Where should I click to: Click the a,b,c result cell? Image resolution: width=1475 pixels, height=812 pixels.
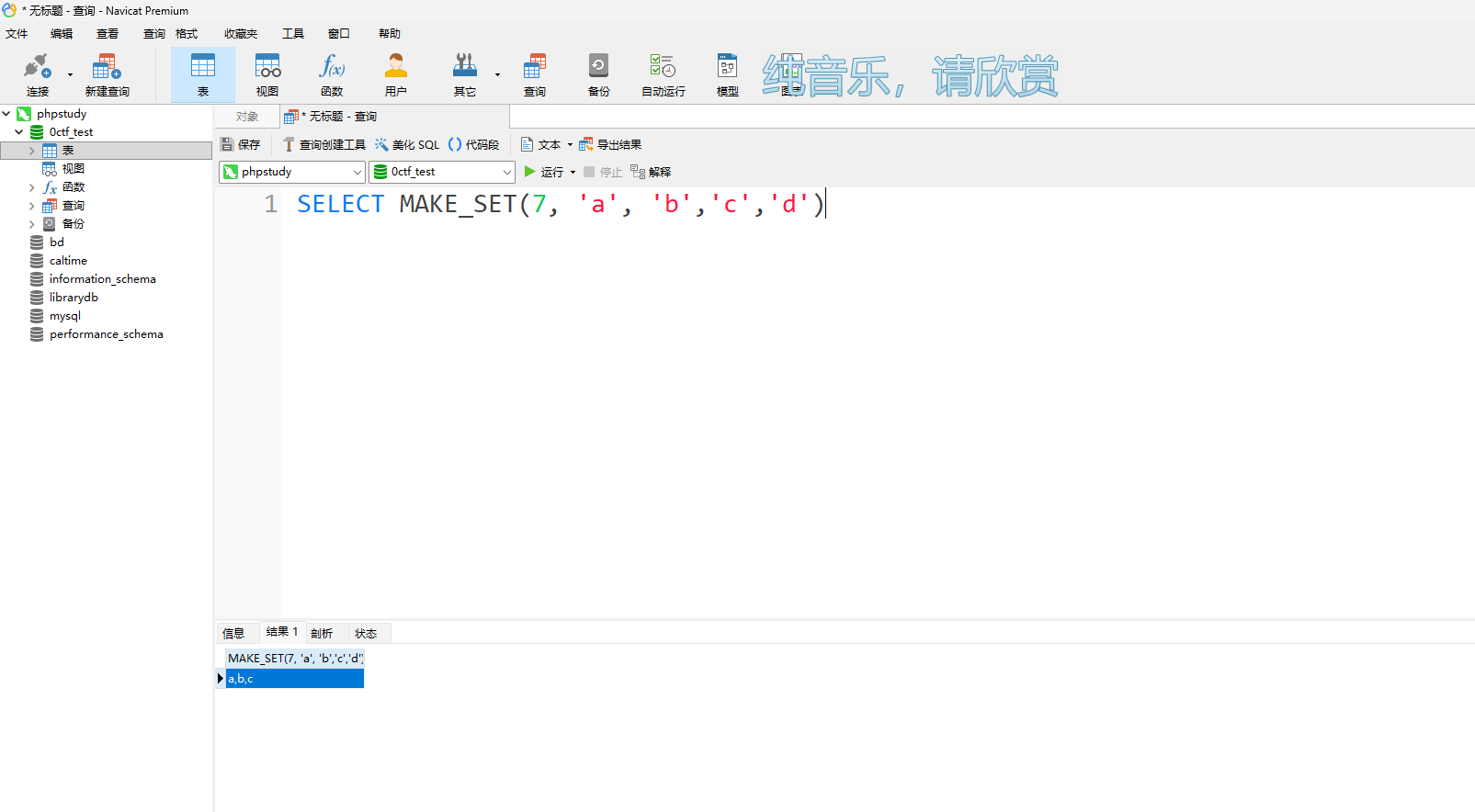pyautogui.click(x=294, y=679)
